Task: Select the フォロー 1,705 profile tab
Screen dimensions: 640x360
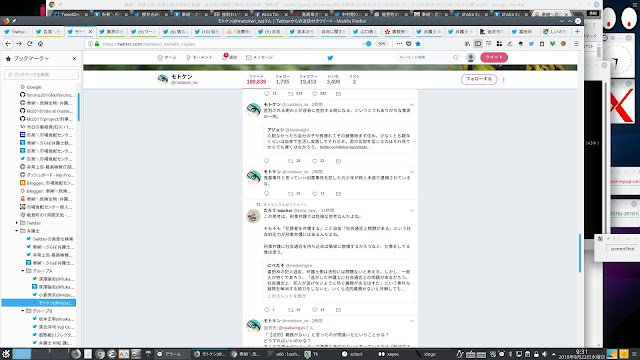Action: (282, 79)
